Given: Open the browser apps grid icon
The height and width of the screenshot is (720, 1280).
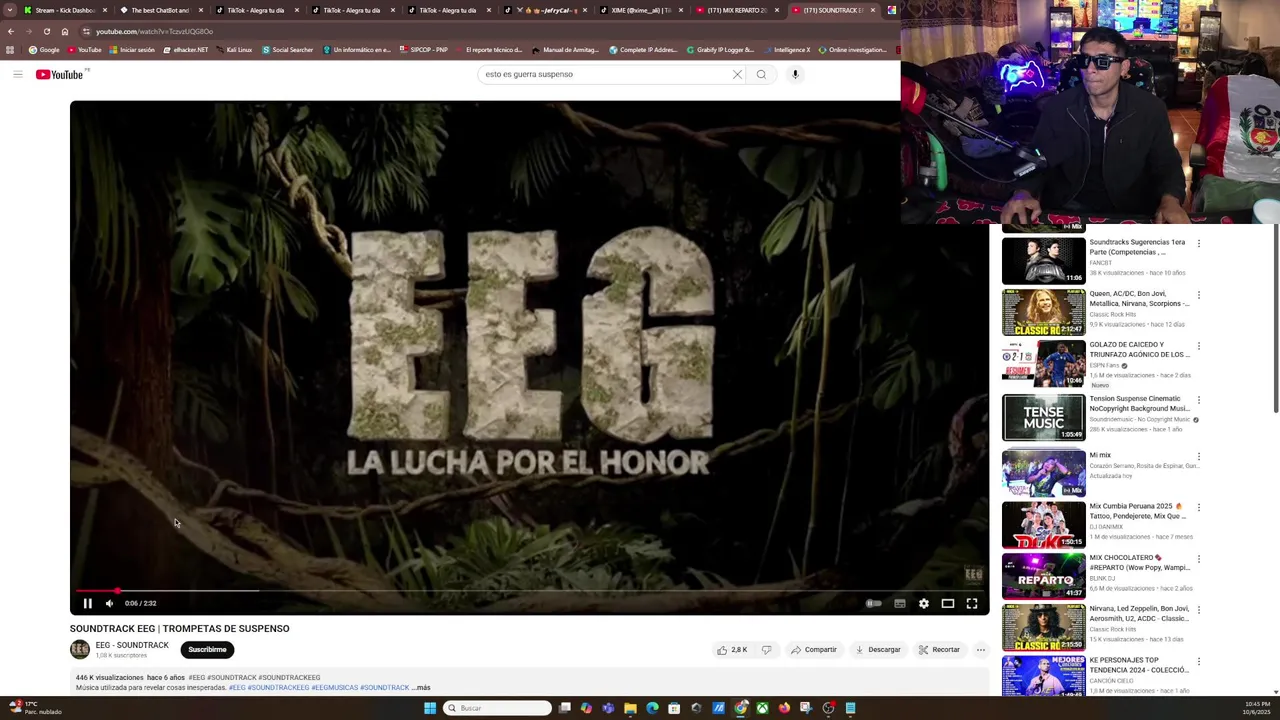Looking at the screenshot, I should click(x=10, y=50).
